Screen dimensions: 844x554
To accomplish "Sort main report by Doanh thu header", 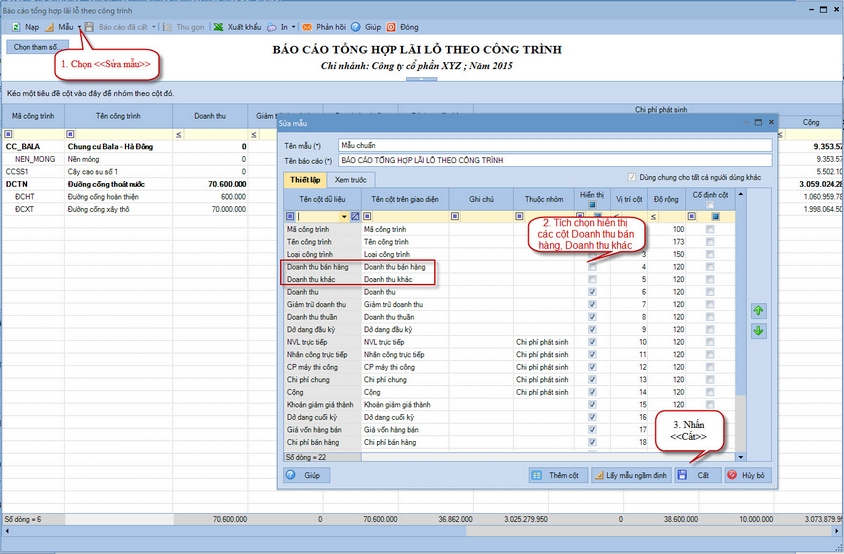I will [x=210, y=116].
